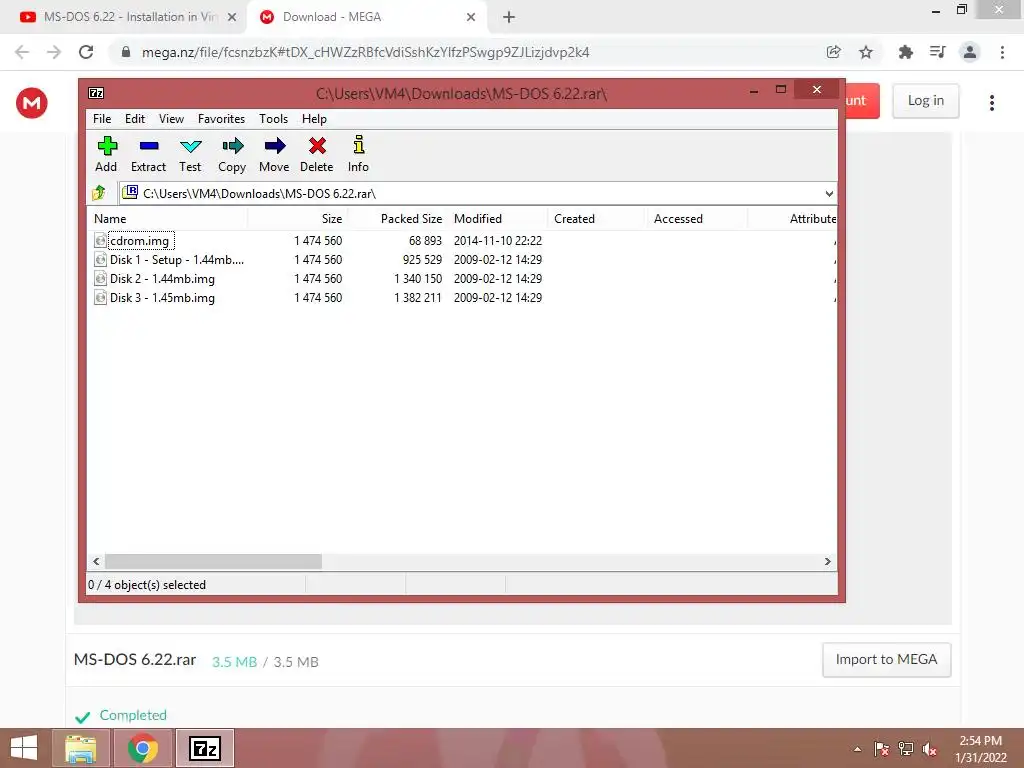This screenshot has height=768, width=1024.
Task: Switch to Chrome from taskbar
Action: [x=143, y=748]
